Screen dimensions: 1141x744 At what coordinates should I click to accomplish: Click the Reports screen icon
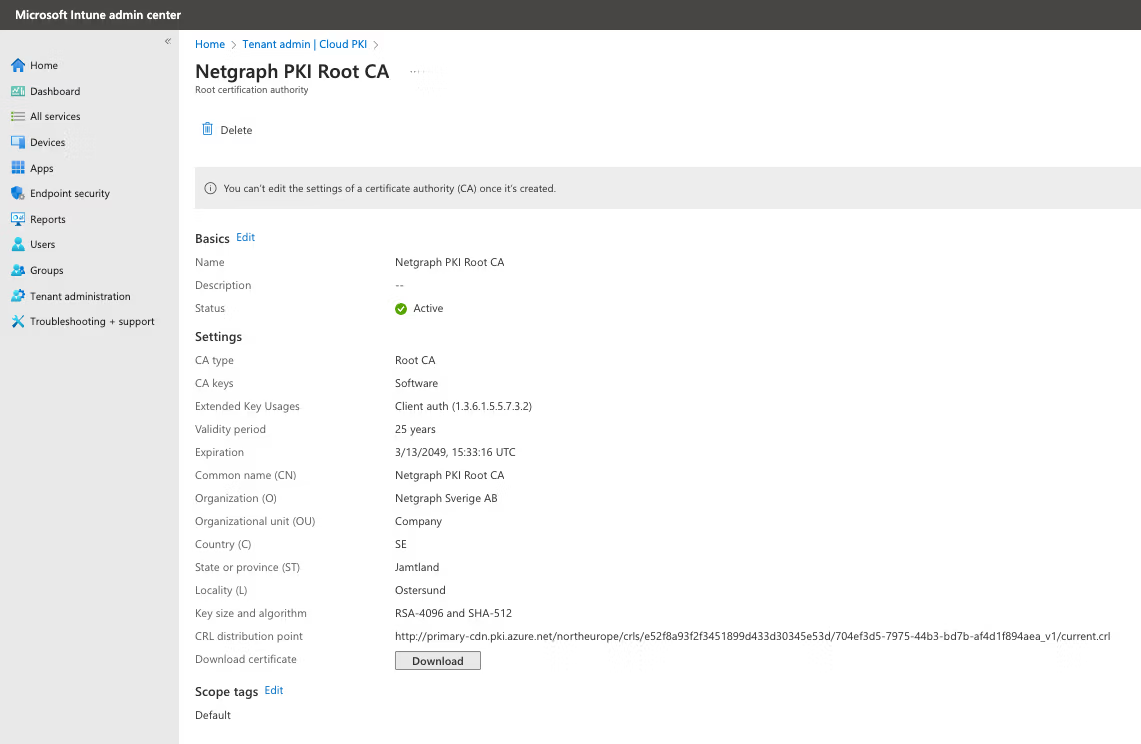click(18, 218)
